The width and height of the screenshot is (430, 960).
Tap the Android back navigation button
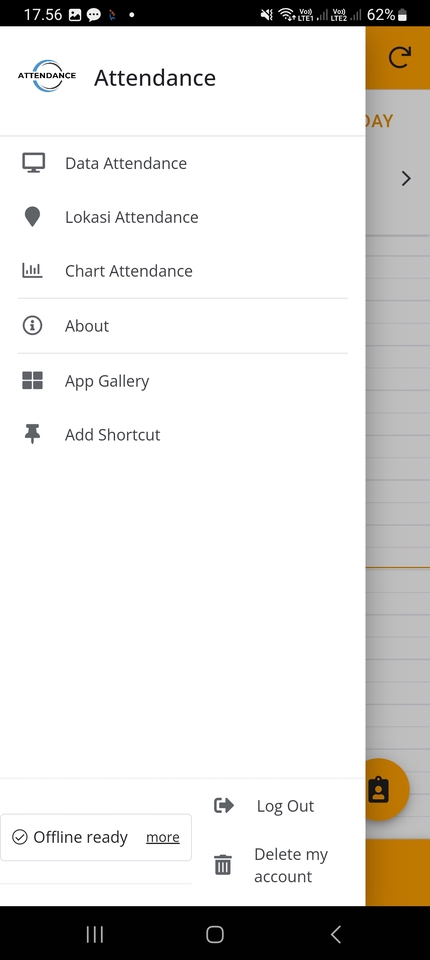coord(335,934)
